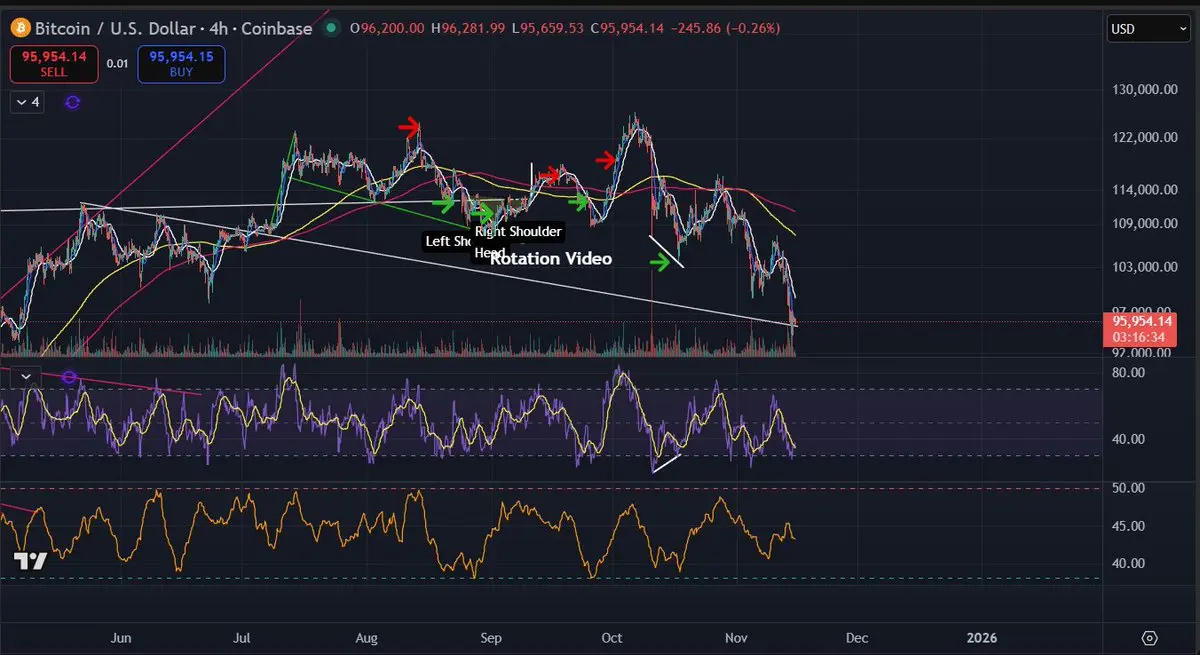This screenshot has height=655, width=1200.
Task: Click Jun on the time axis
Action: point(121,637)
